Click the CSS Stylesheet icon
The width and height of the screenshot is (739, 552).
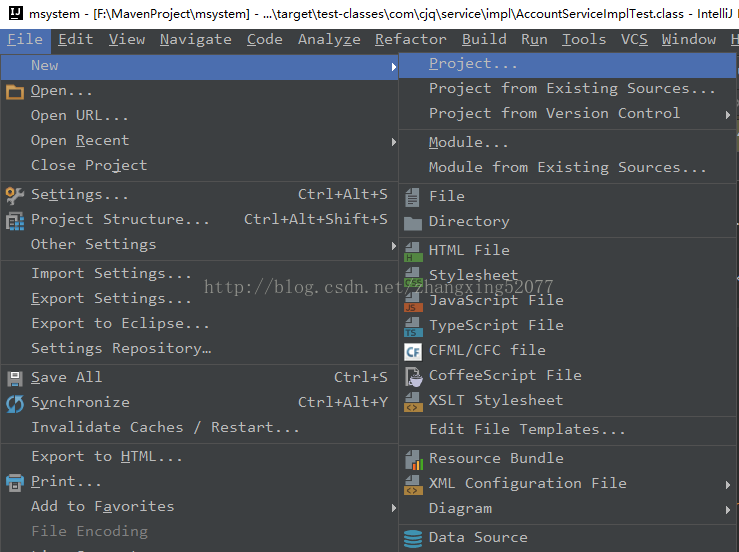pyautogui.click(x=413, y=277)
